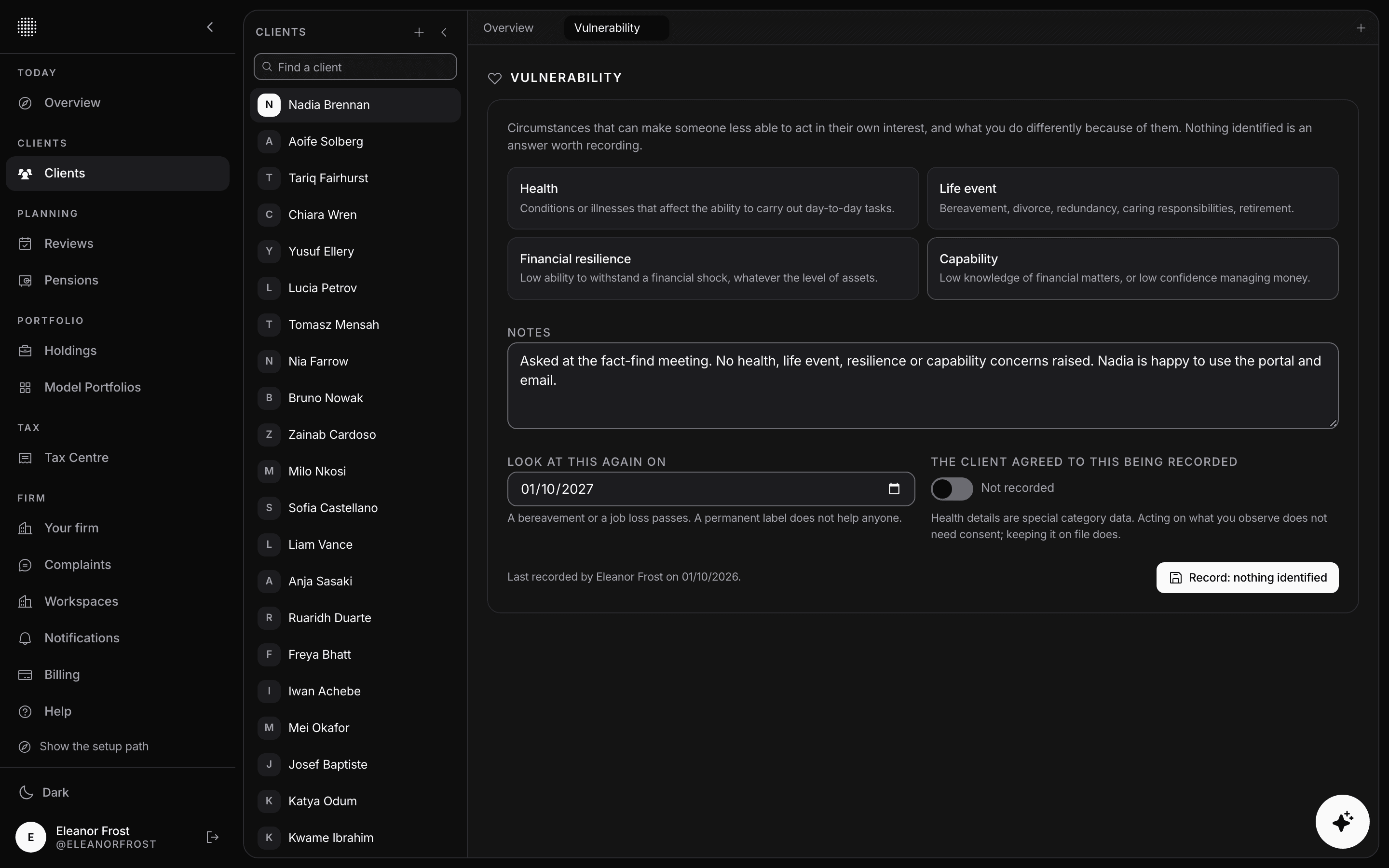The height and width of the screenshot is (868, 1389).
Task: Open the Pensions icon
Action: point(25,281)
